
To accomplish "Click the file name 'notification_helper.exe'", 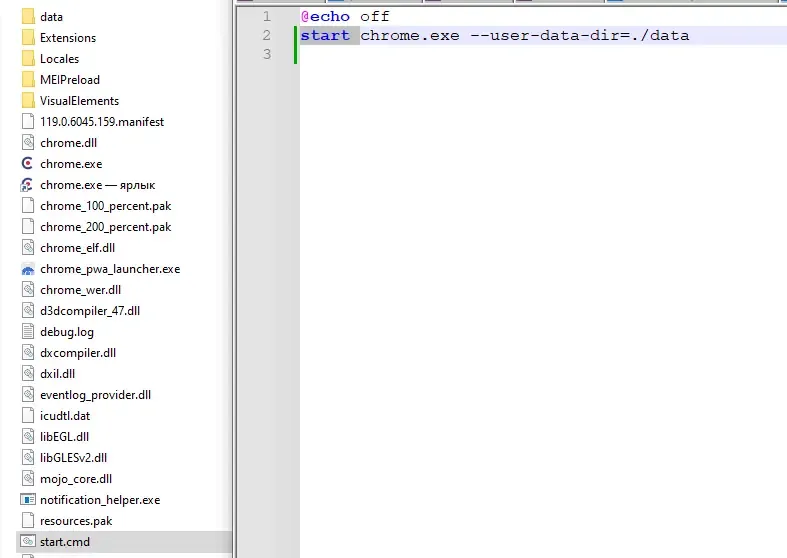I will (100, 500).
